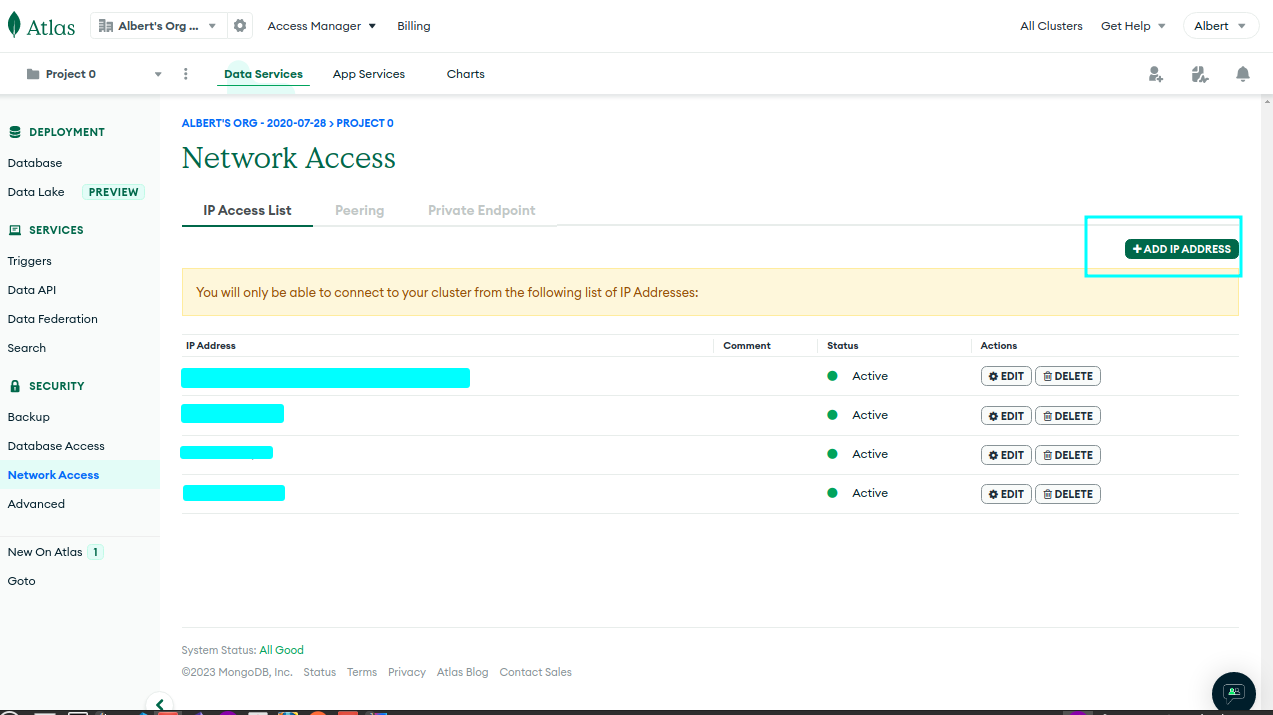1273x715 pixels.
Task: Click the Add IP Address button
Action: [x=1182, y=249]
